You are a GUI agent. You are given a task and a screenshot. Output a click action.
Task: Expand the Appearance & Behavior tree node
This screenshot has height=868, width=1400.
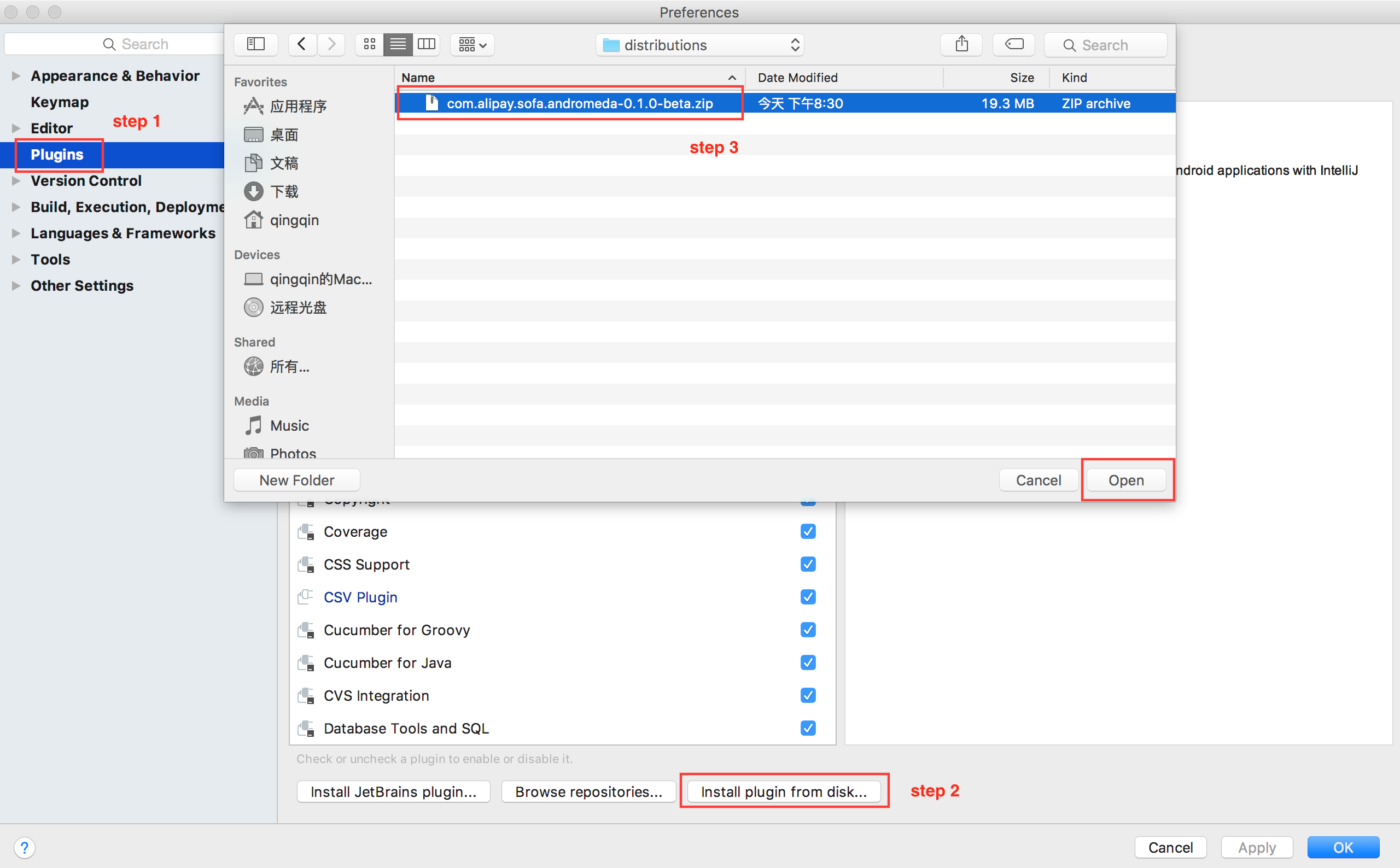click(x=16, y=76)
